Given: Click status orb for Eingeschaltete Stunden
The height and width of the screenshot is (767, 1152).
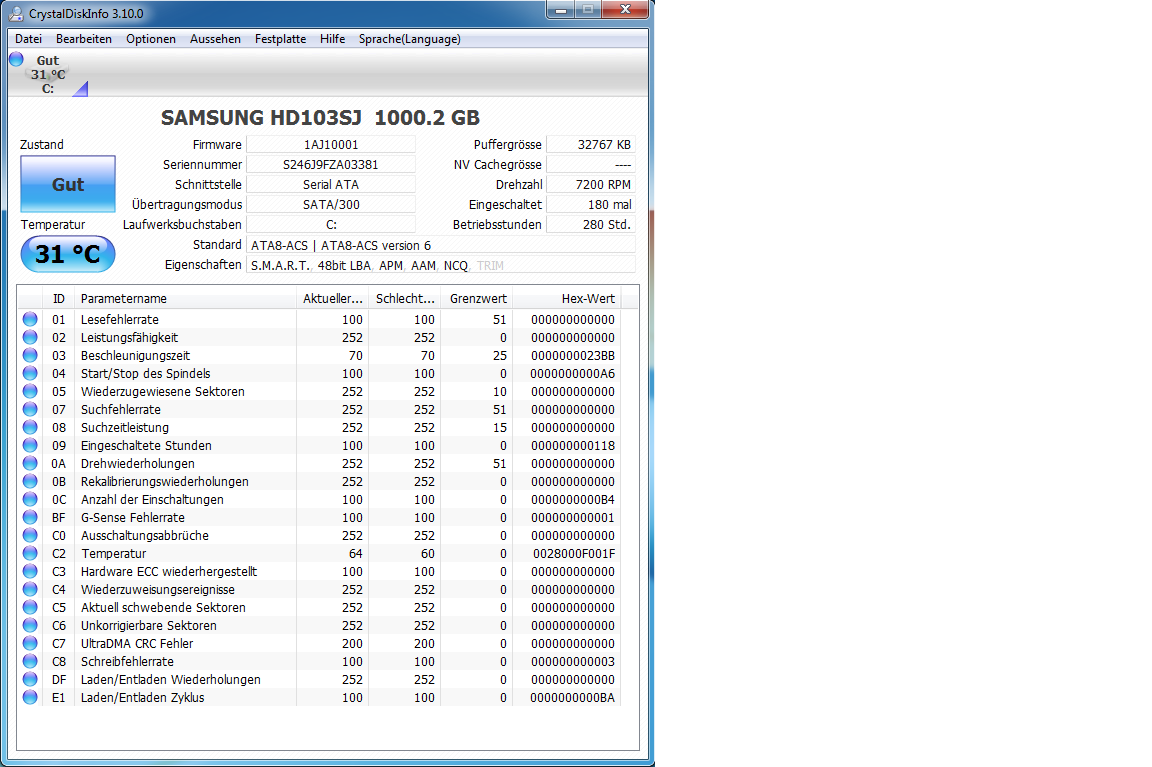Looking at the screenshot, I should coord(30,445).
